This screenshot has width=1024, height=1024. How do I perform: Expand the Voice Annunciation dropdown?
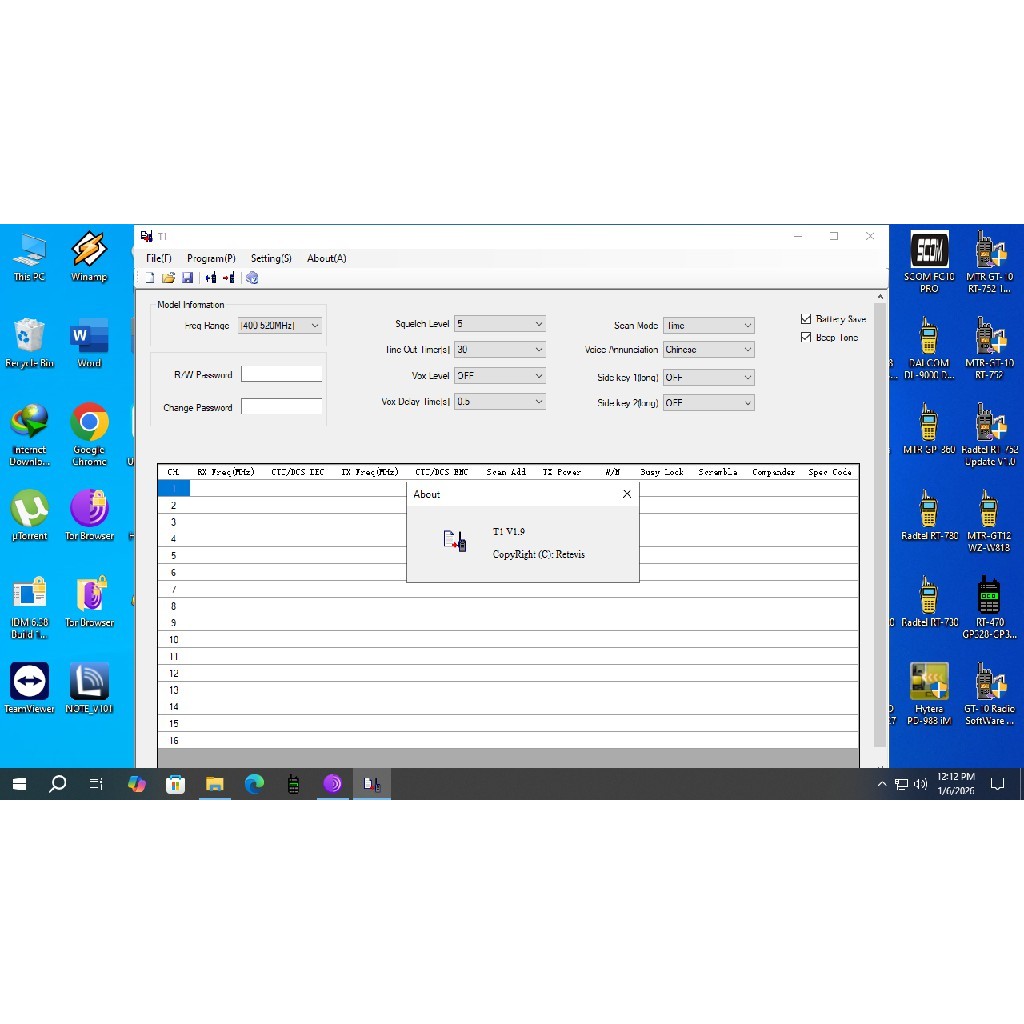tap(749, 350)
